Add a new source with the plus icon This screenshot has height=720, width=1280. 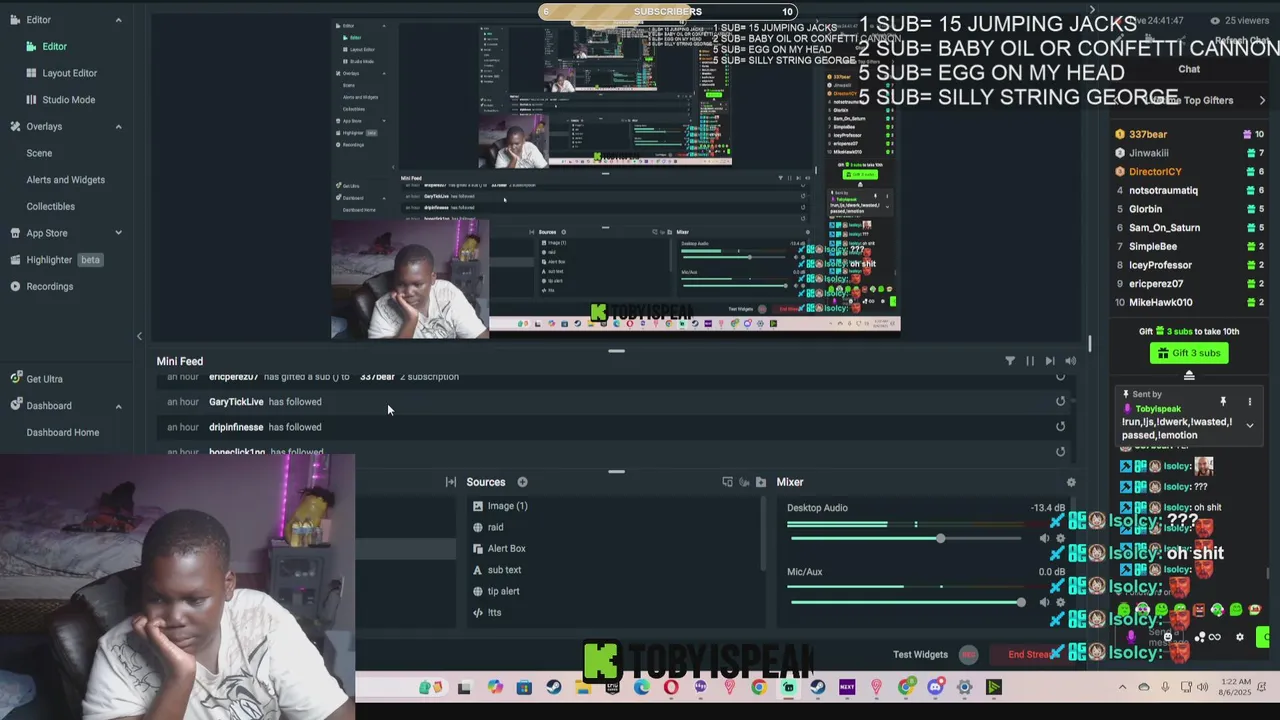point(522,482)
